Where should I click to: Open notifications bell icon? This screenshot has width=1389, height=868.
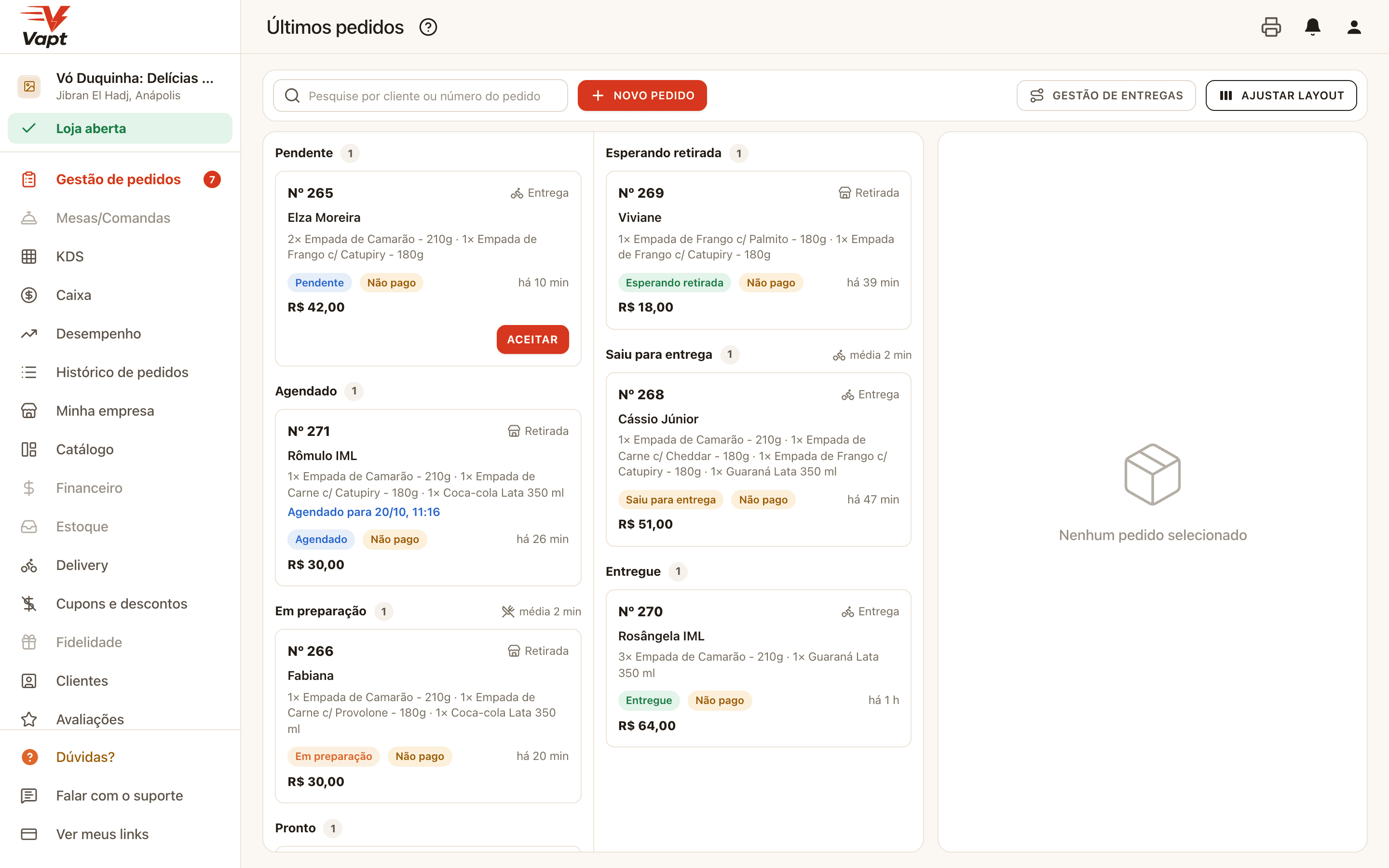point(1313,27)
